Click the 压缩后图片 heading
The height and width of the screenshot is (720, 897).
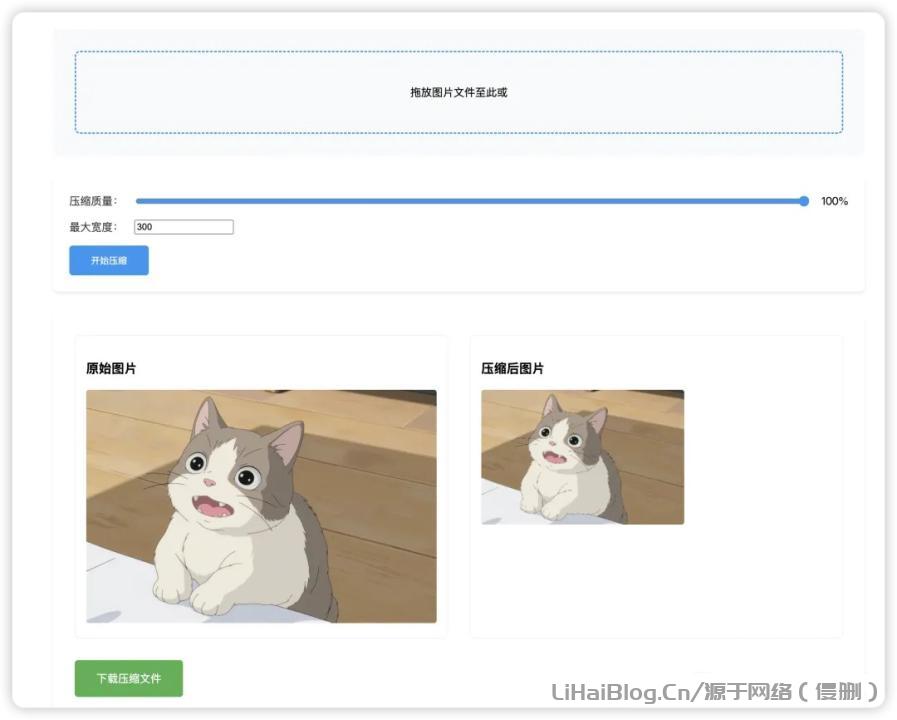pyautogui.click(x=513, y=368)
